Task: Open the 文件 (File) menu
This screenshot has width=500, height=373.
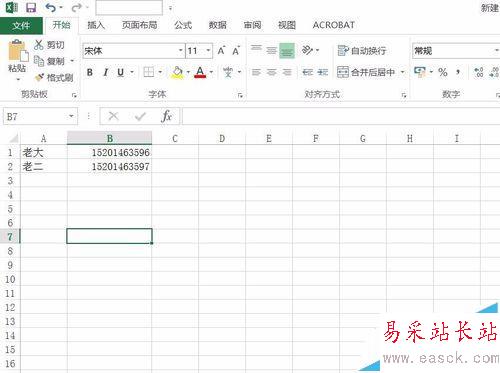Action: [x=21, y=25]
